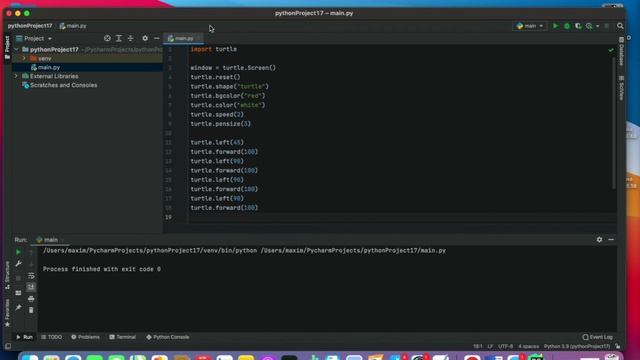This screenshot has width=640, height=360.
Task: Change UTF-8 file encoding in status bar
Action: [505, 346]
